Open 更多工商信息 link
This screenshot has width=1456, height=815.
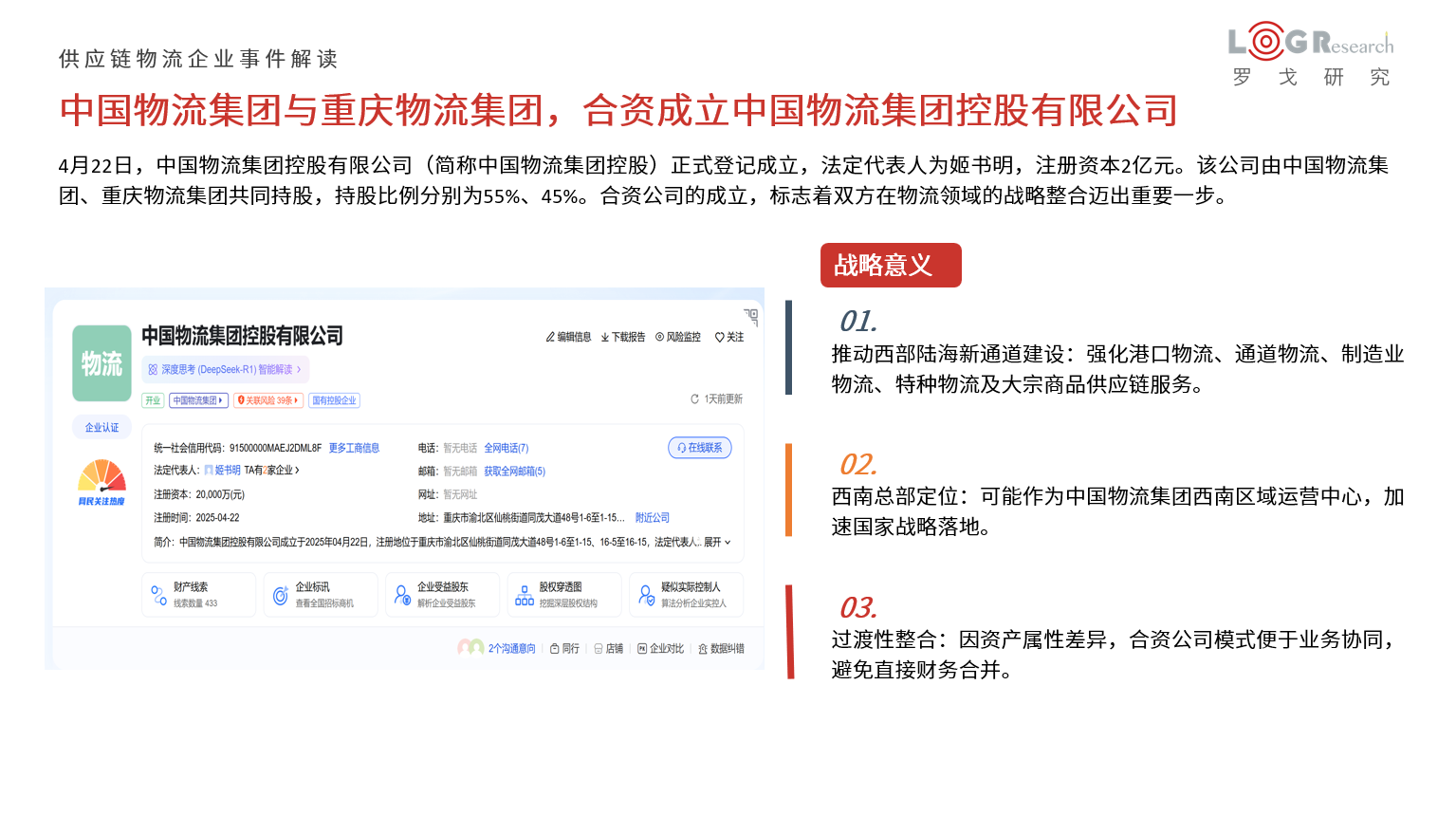354,448
